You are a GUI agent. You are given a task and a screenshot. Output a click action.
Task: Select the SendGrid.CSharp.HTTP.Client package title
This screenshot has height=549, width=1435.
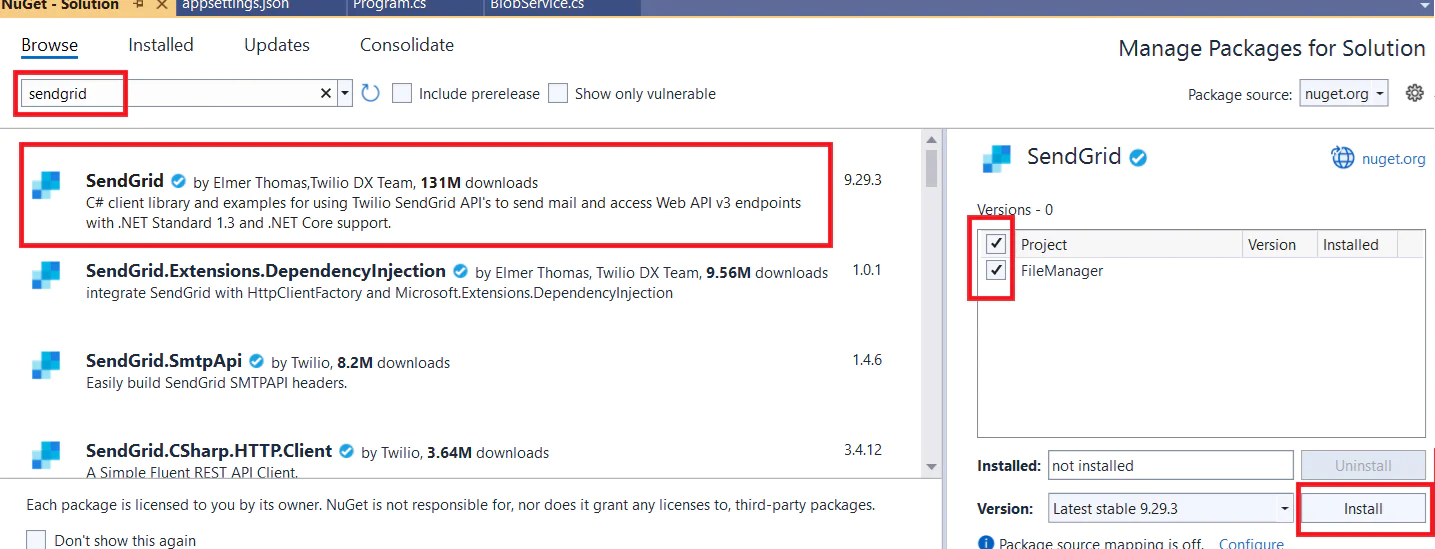[209, 451]
